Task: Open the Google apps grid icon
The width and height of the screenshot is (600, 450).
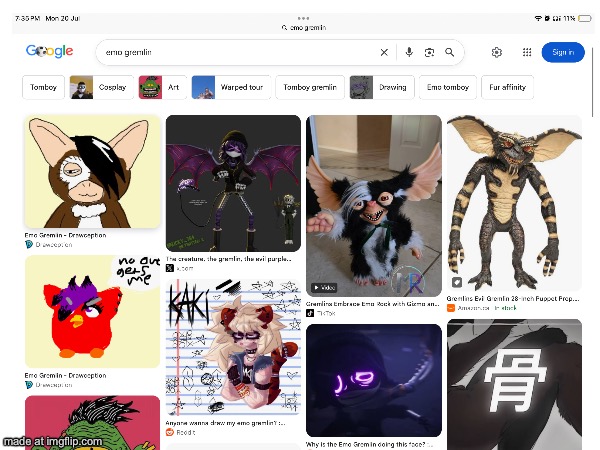Action: tap(527, 52)
